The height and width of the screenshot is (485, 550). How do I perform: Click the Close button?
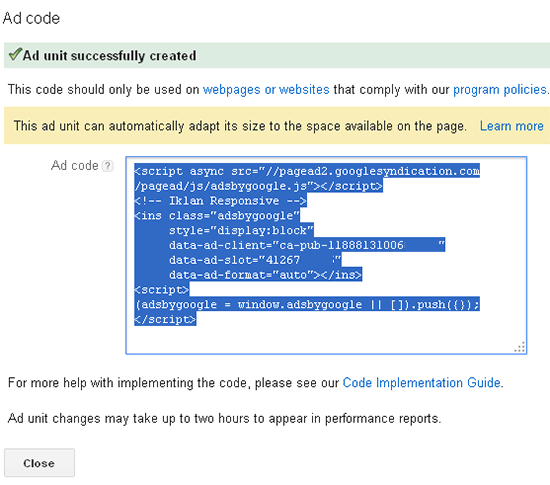pos(39,463)
